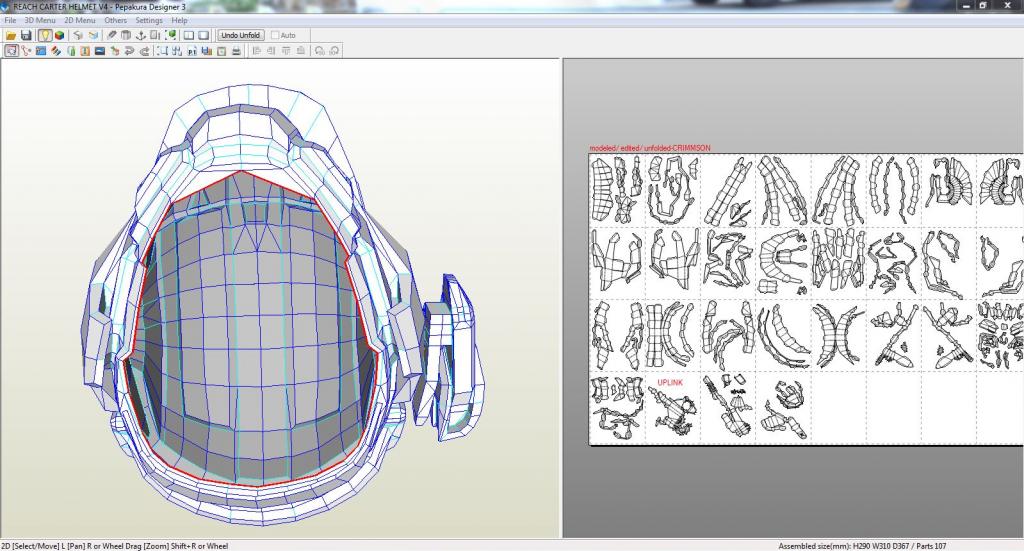1024x551 pixels.
Task: Click the blue and orange bars icon
Action: [207, 51]
